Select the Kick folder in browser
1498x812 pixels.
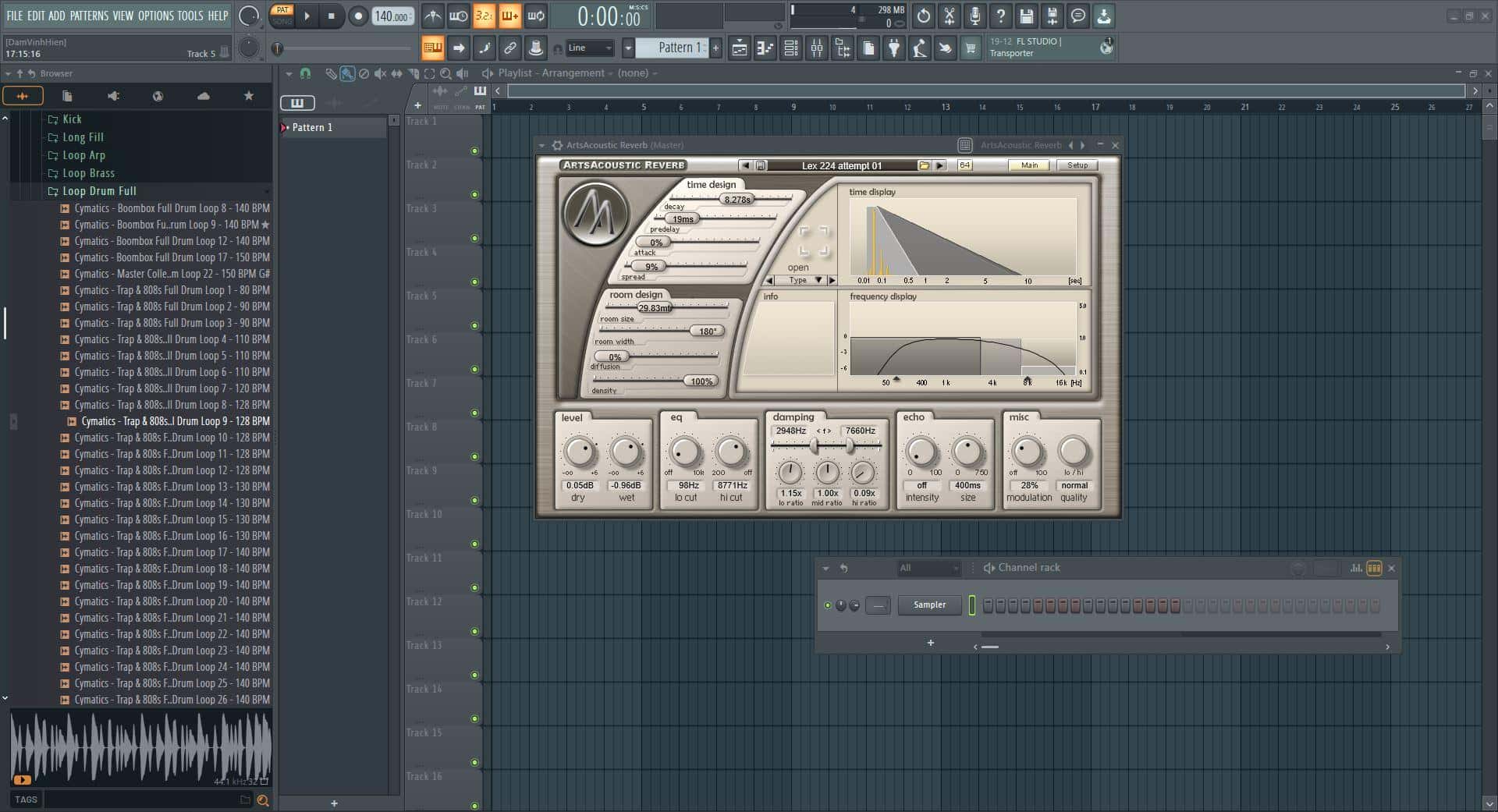click(64, 119)
